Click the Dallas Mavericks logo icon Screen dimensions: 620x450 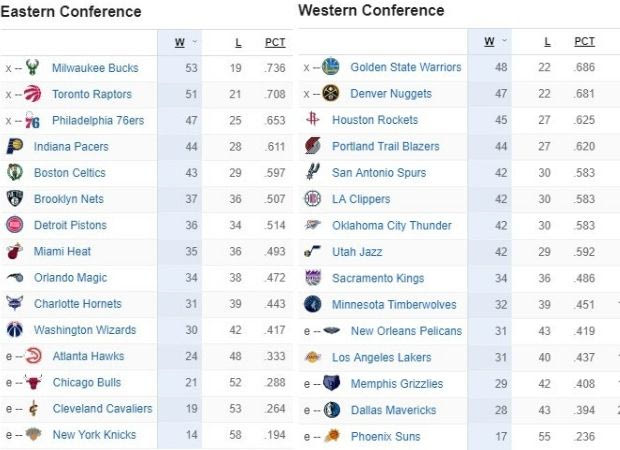[331, 410]
